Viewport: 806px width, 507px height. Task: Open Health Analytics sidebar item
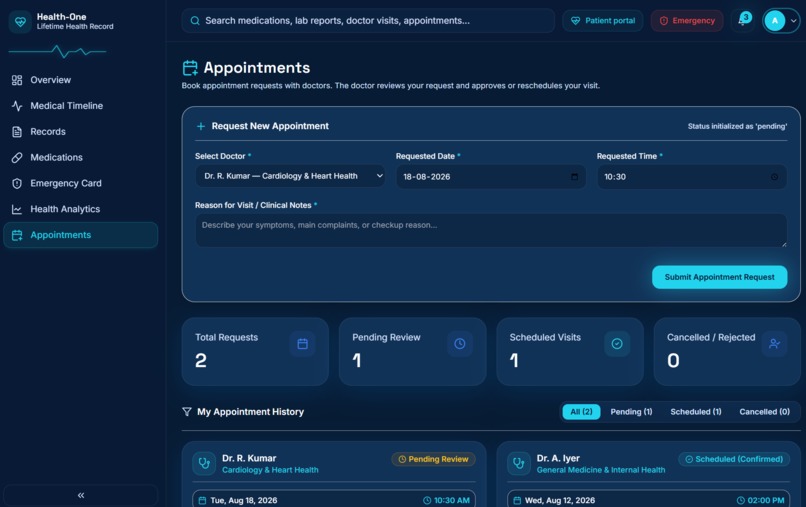[x=81, y=209]
